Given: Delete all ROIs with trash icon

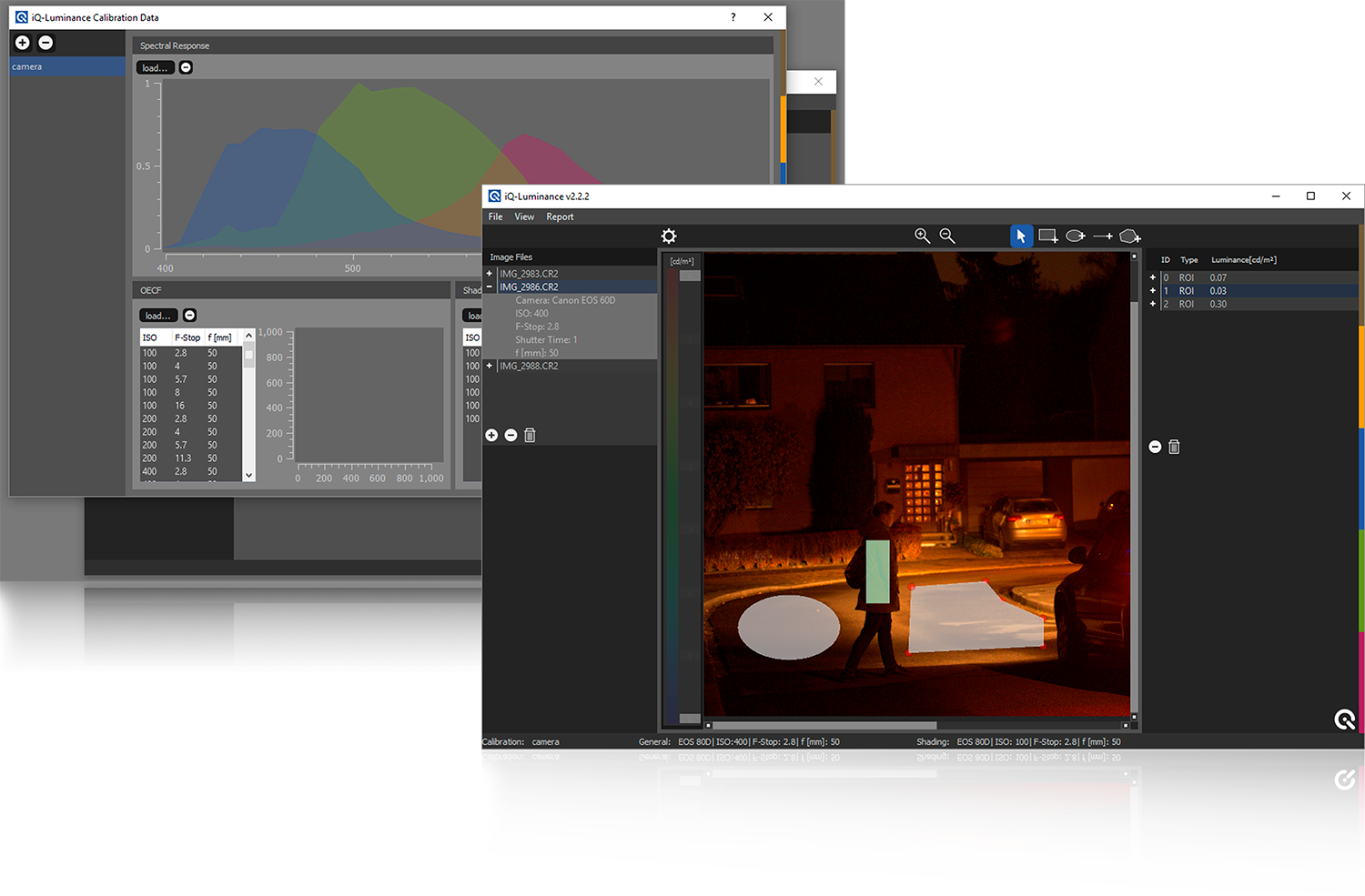Looking at the screenshot, I should pyautogui.click(x=1174, y=447).
